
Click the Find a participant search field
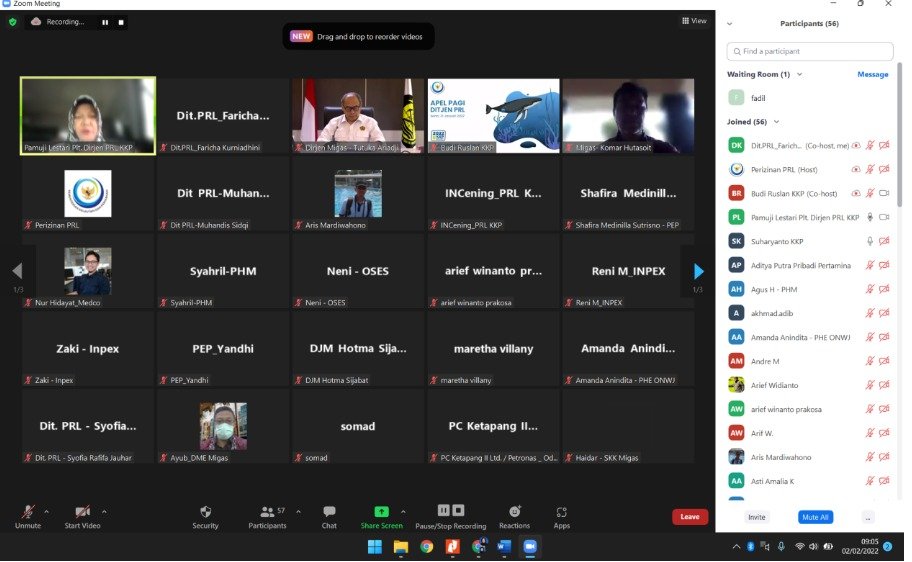(x=810, y=51)
